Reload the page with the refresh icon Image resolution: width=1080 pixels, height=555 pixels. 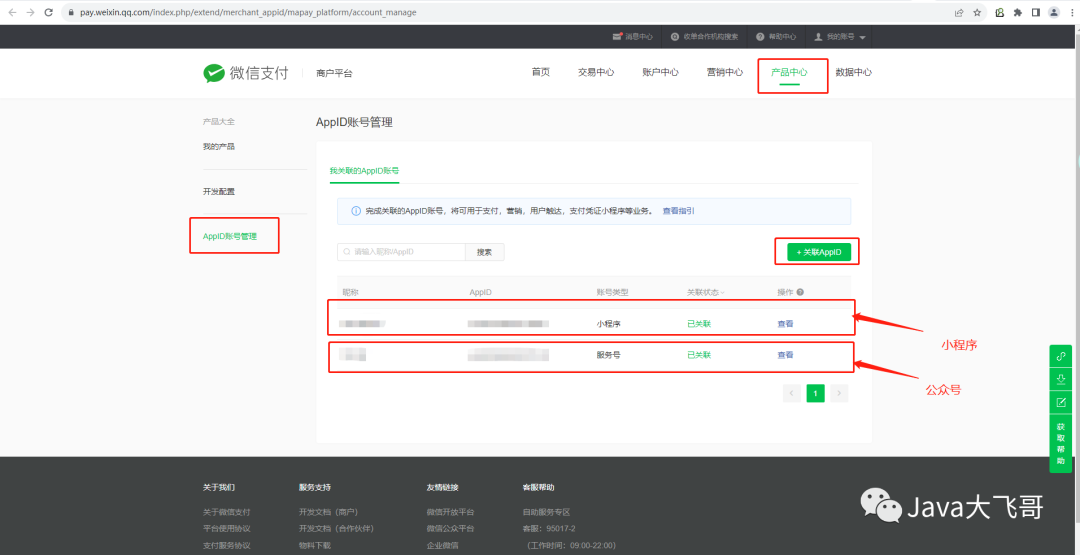coord(49,12)
